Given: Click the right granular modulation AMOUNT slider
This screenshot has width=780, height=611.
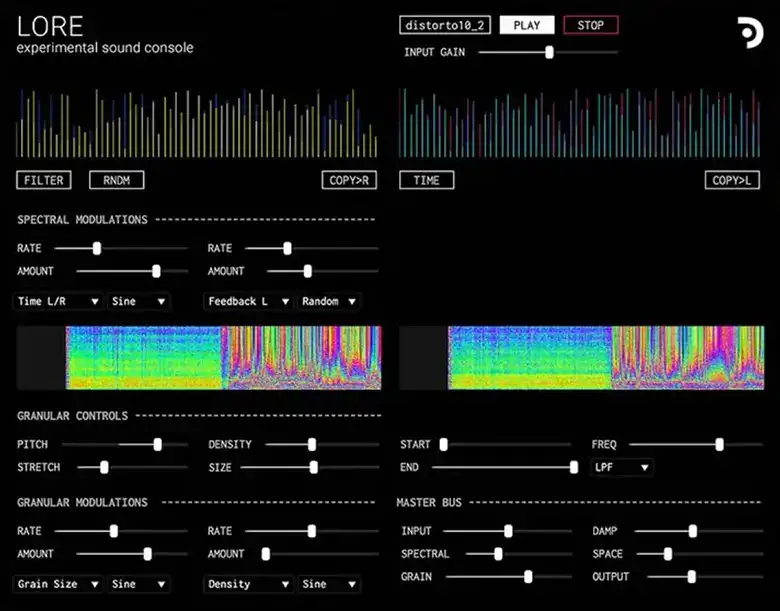Looking at the screenshot, I should (320, 554).
